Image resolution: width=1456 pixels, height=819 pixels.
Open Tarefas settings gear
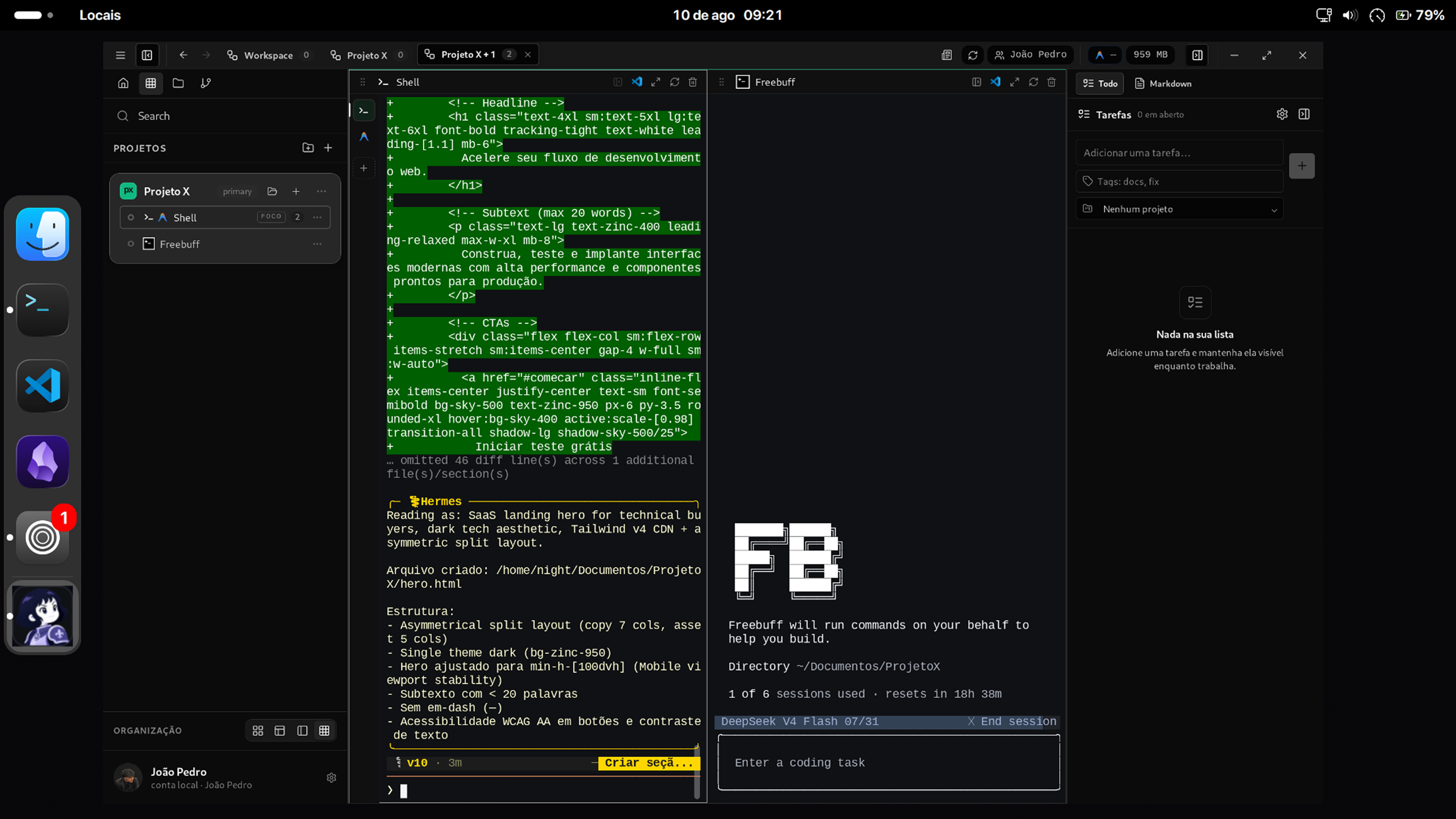(1282, 114)
